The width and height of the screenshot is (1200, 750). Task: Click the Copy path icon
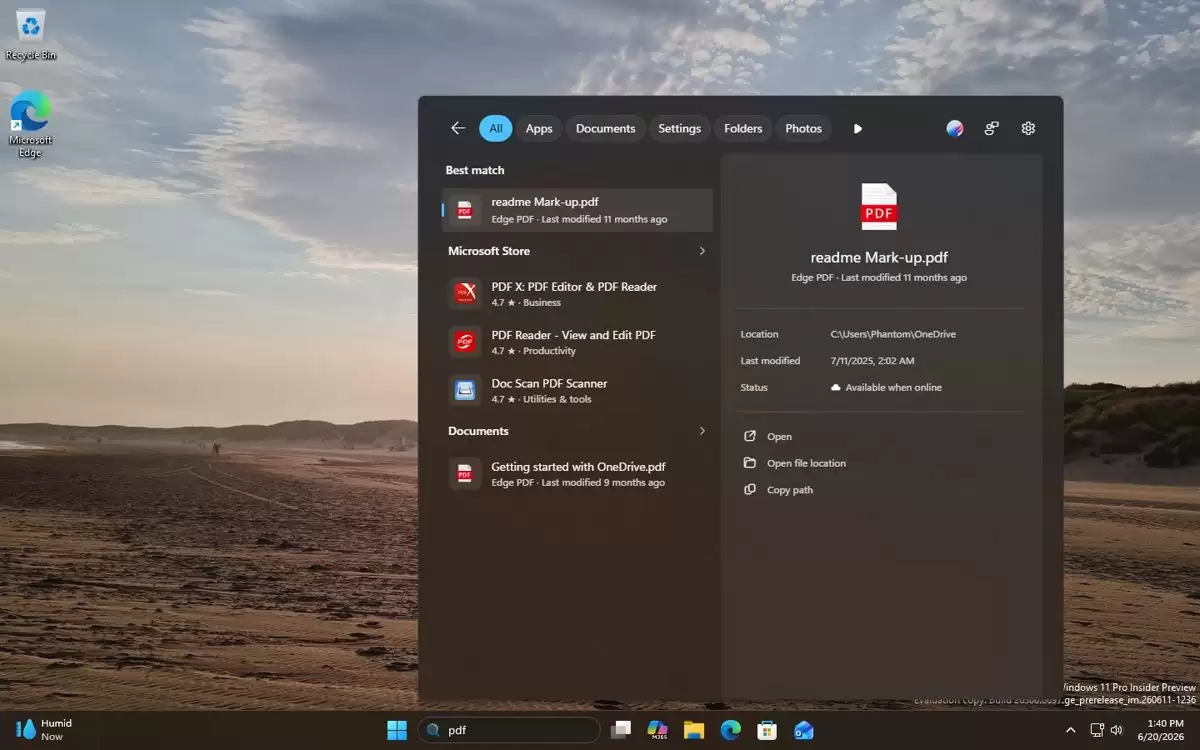point(750,490)
